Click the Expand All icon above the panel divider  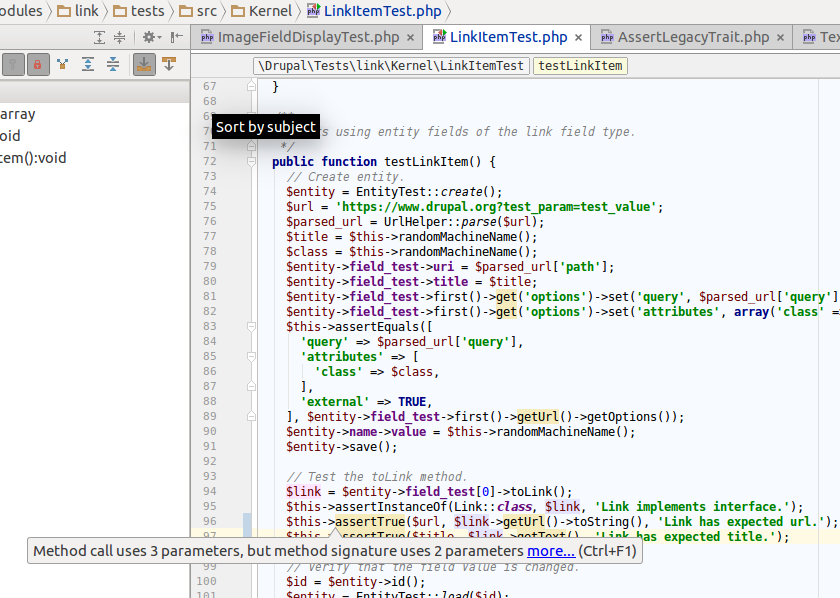tap(99, 38)
